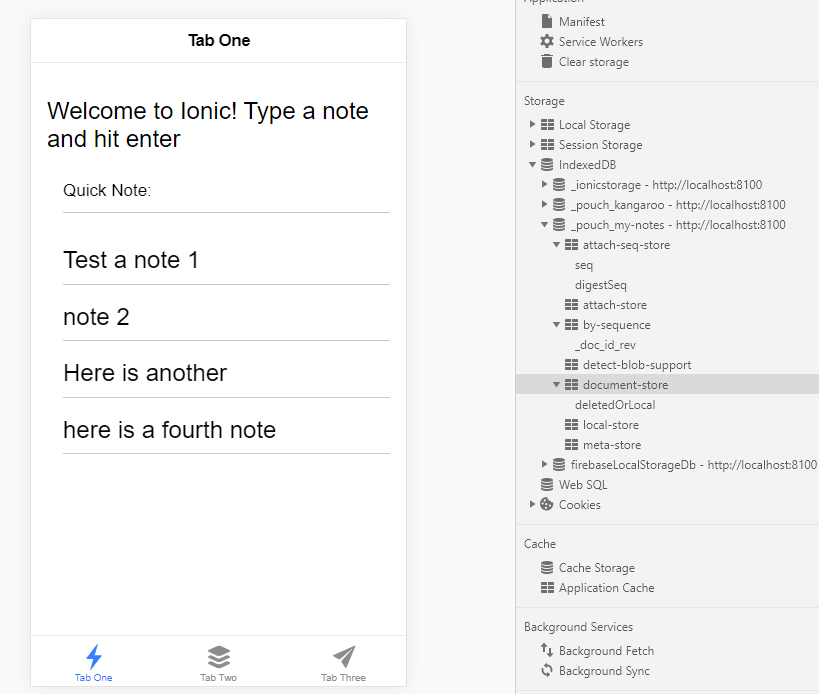Click the IndexedDB database icon
819x694 pixels.
pyautogui.click(x=547, y=164)
